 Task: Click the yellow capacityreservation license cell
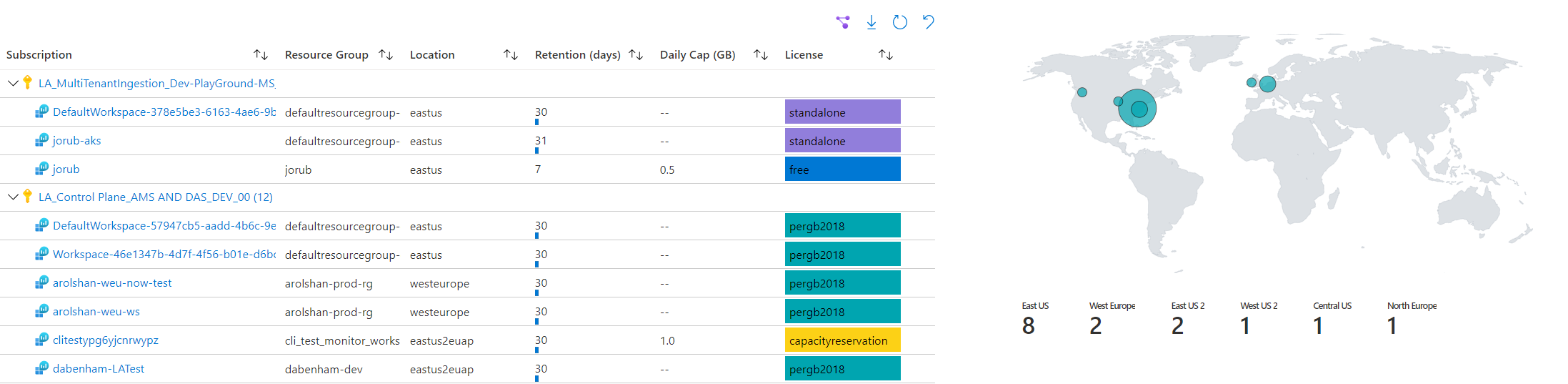click(x=842, y=340)
